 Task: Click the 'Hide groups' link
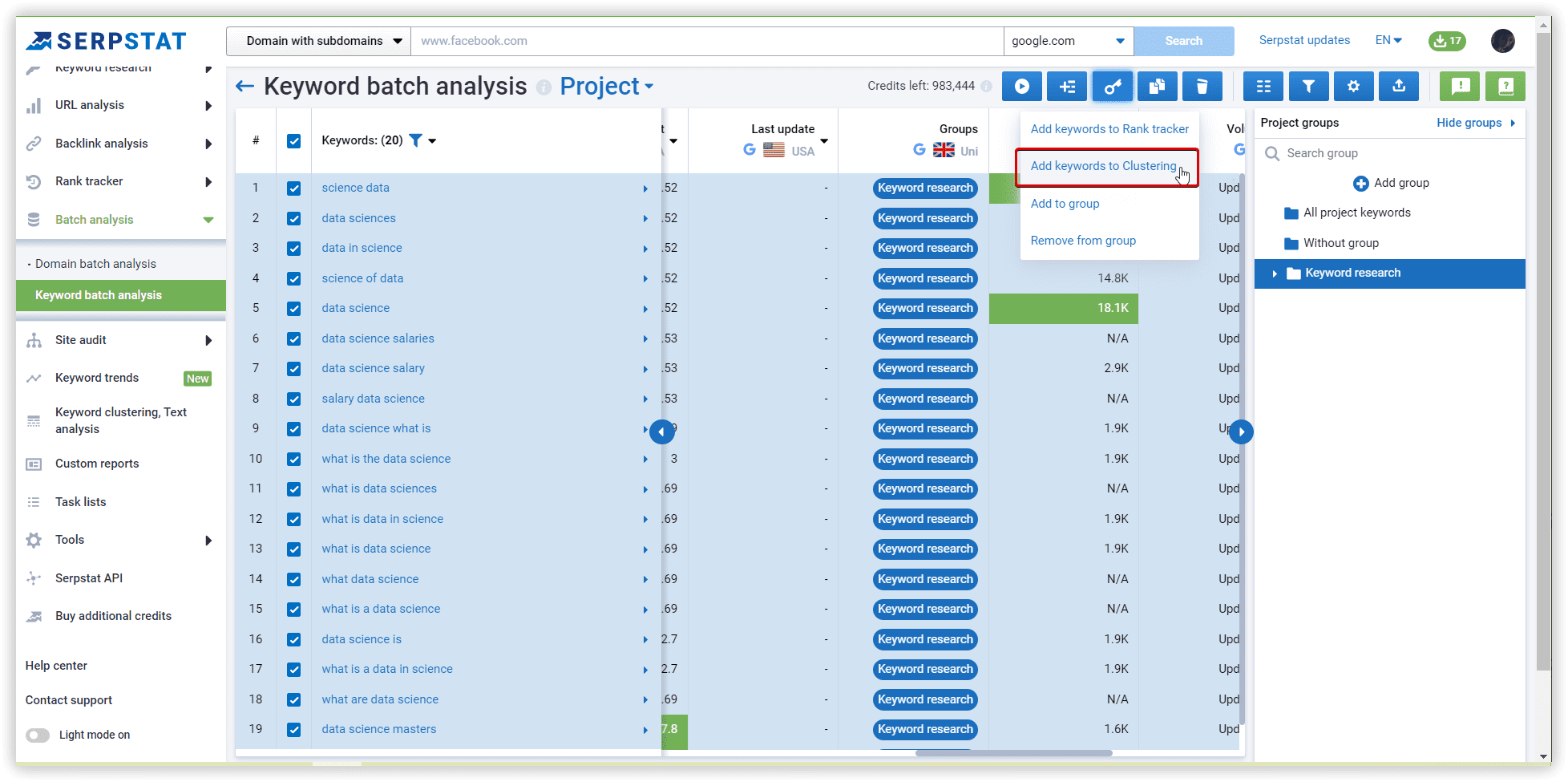(1469, 123)
